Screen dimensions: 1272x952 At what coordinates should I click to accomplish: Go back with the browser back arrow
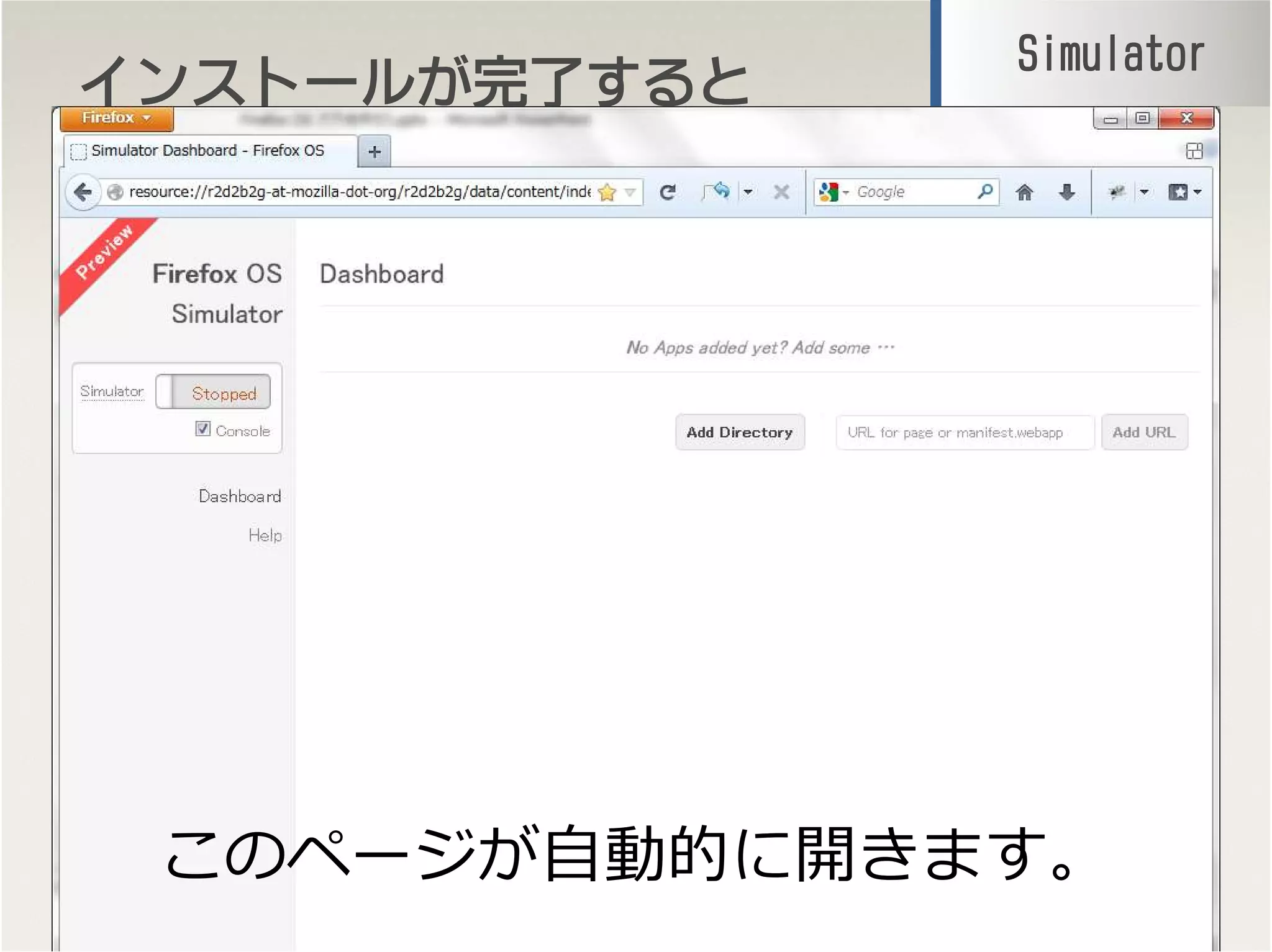83,193
